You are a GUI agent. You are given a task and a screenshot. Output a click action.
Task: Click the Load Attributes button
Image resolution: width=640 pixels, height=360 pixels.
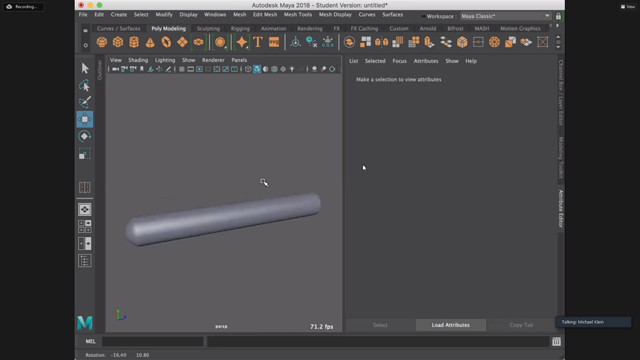tap(451, 325)
